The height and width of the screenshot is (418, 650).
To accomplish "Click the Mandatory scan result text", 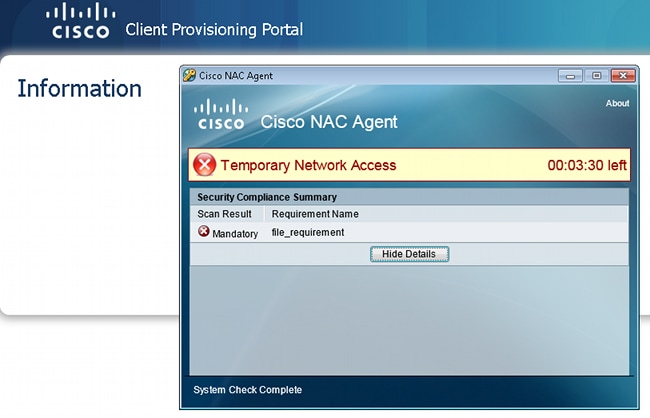I will point(235,234).
